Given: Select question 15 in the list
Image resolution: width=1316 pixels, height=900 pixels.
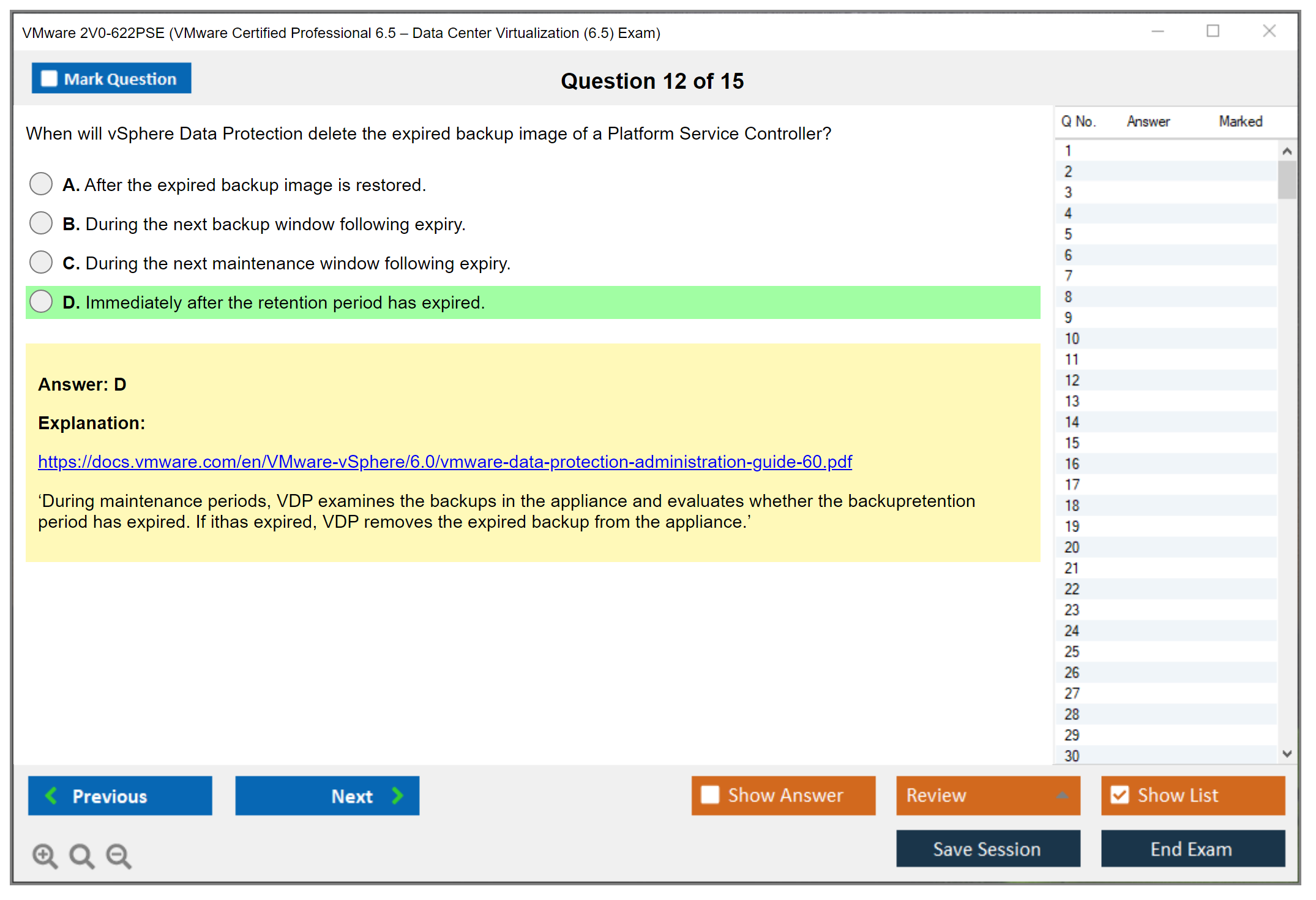Looking at the screenshot, I should pyautogui.click(x=1072, y=443).
